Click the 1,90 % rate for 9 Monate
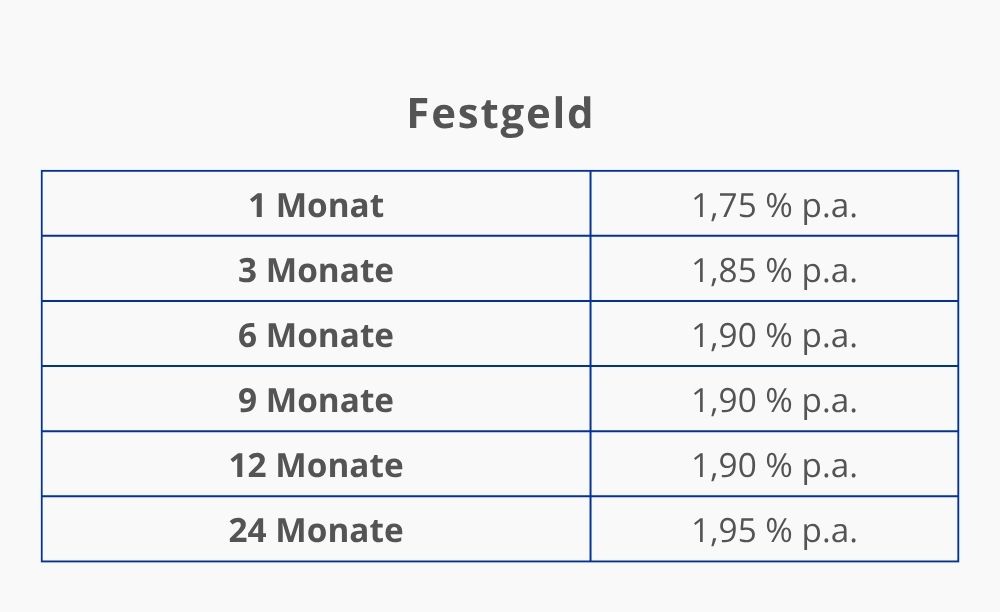This screenshot has height=612, width=1000. [774, 401]
